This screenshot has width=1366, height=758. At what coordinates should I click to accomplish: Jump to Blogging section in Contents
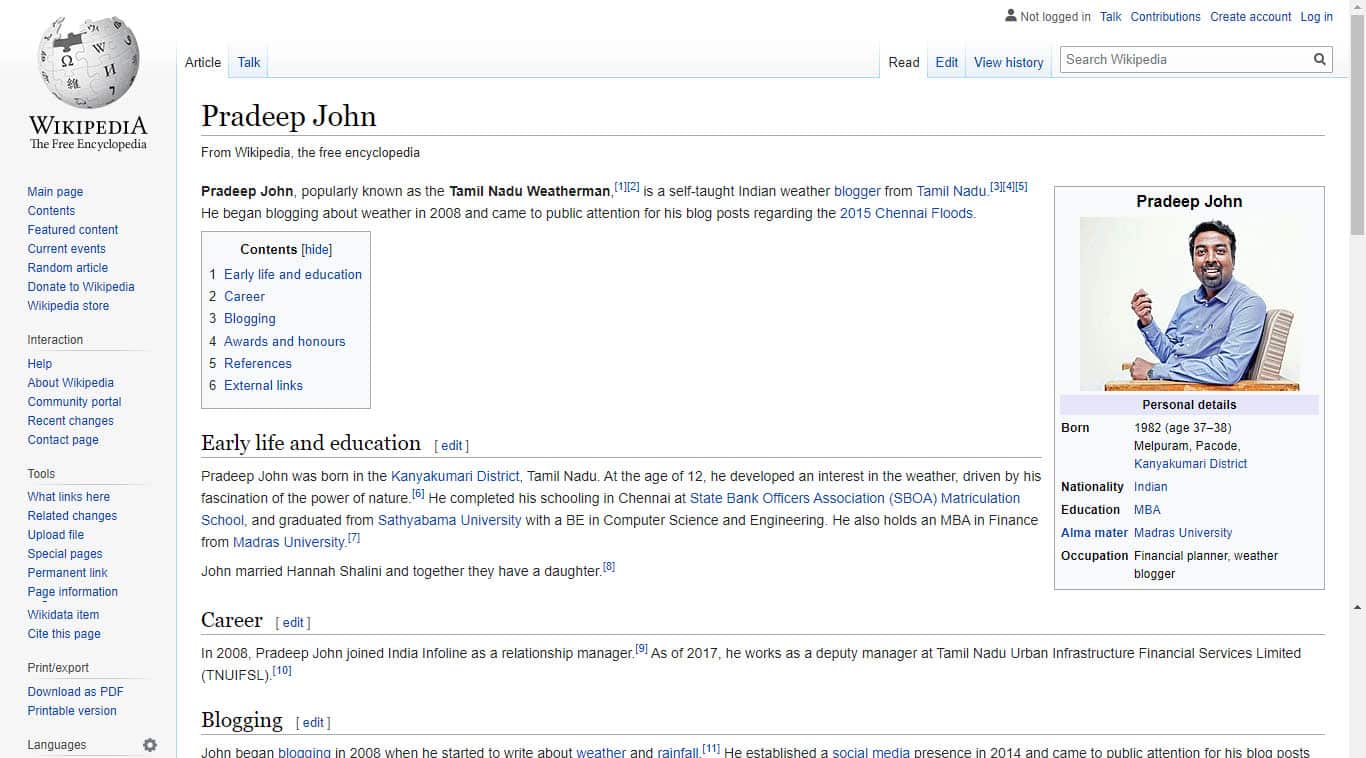[250, 319]
